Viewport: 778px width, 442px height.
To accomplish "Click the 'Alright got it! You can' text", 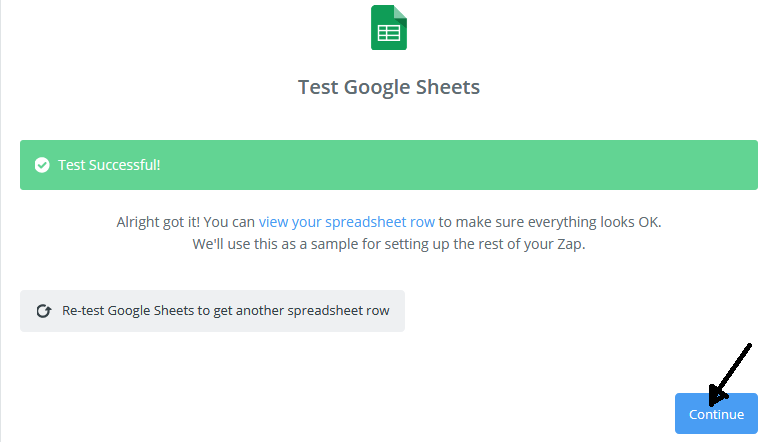I will tap(186, 222).
